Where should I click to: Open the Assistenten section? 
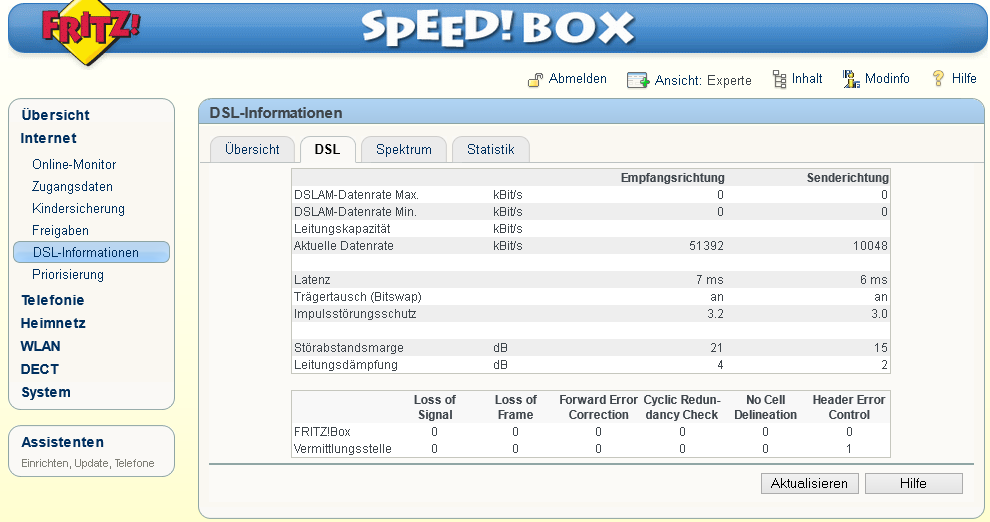click(63, 442)
